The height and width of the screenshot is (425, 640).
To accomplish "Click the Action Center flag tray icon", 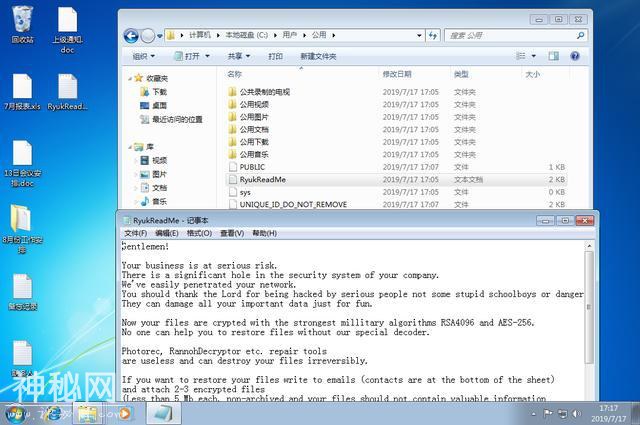I will point(548,414).
